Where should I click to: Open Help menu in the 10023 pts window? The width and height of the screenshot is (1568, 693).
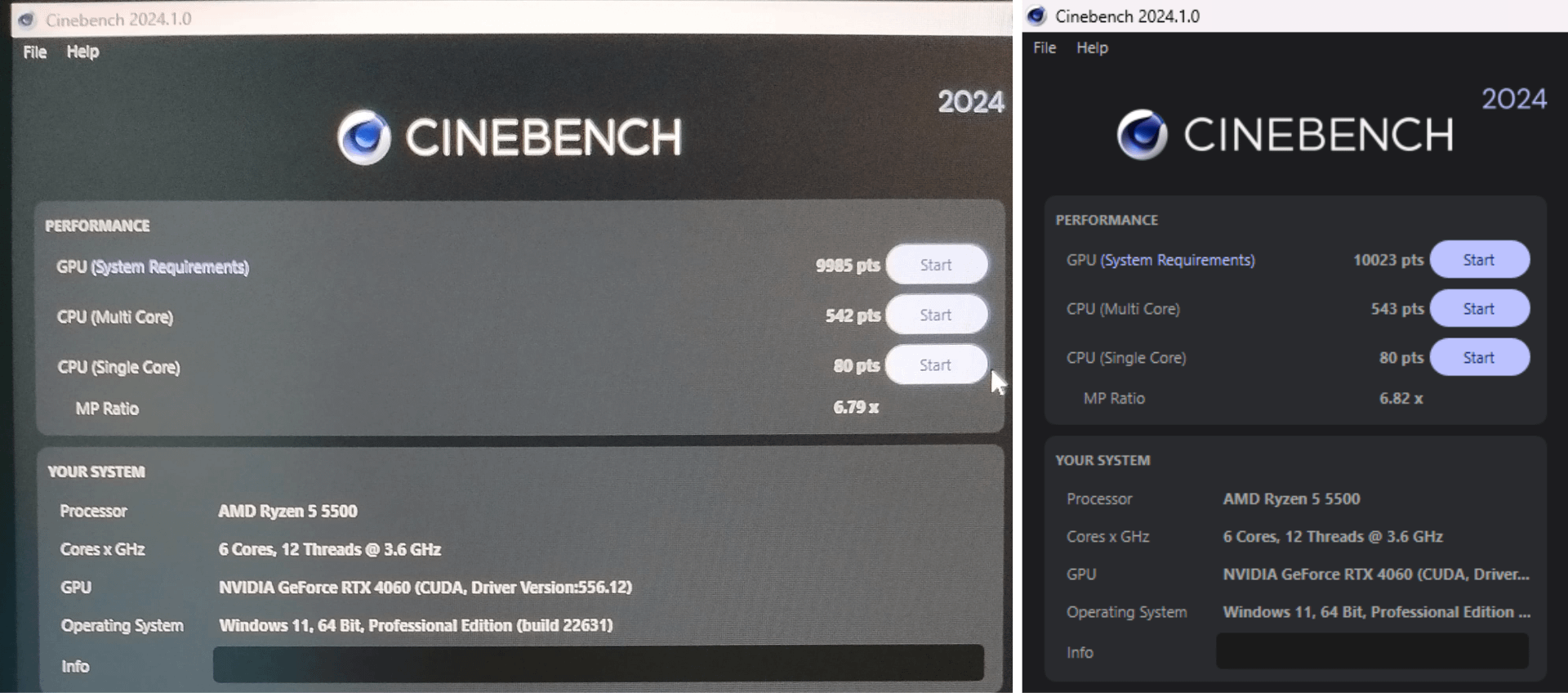pos(1092,47)
